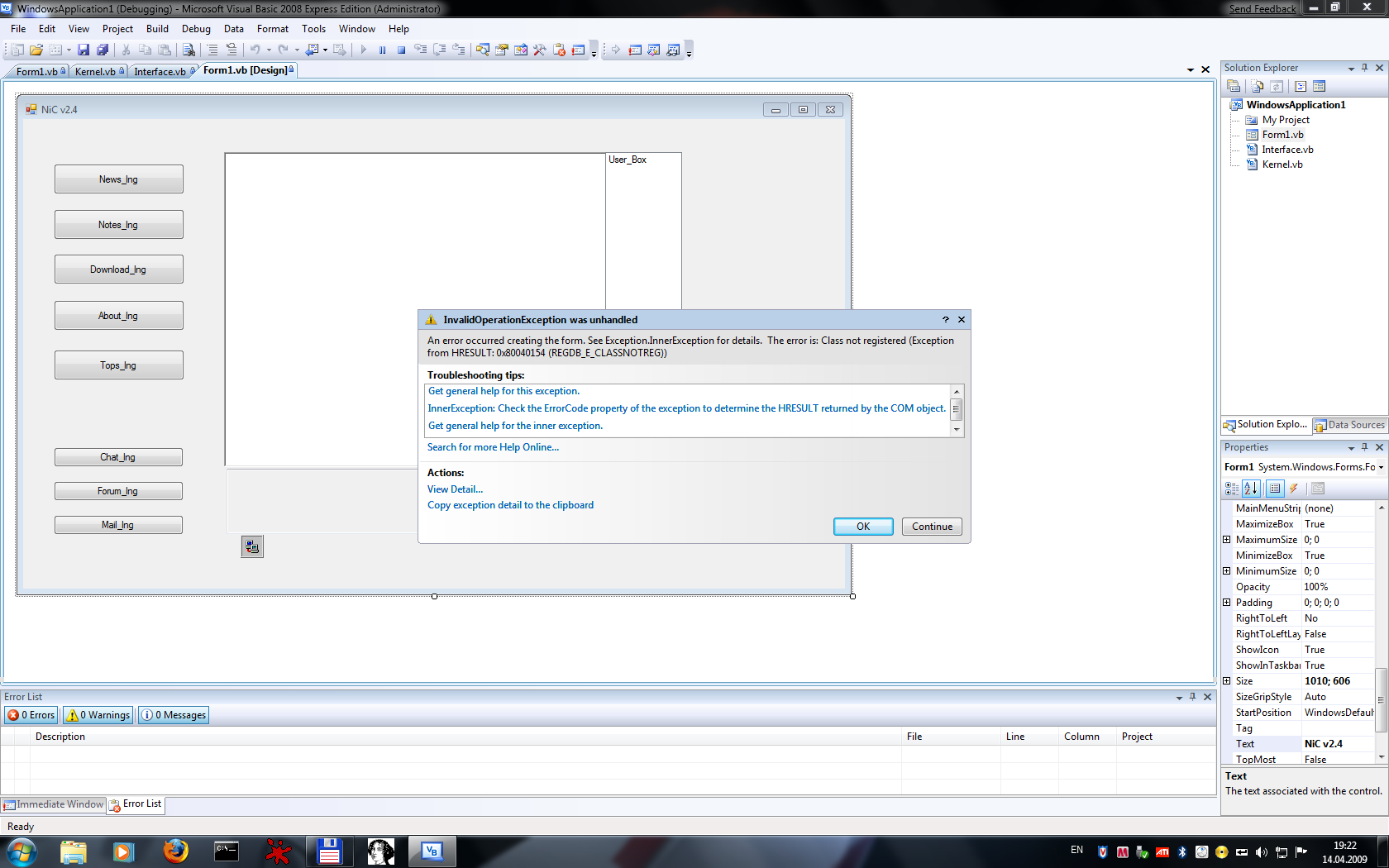Click Show All Files in Solution Explorer

click(x=1257, y=86)
